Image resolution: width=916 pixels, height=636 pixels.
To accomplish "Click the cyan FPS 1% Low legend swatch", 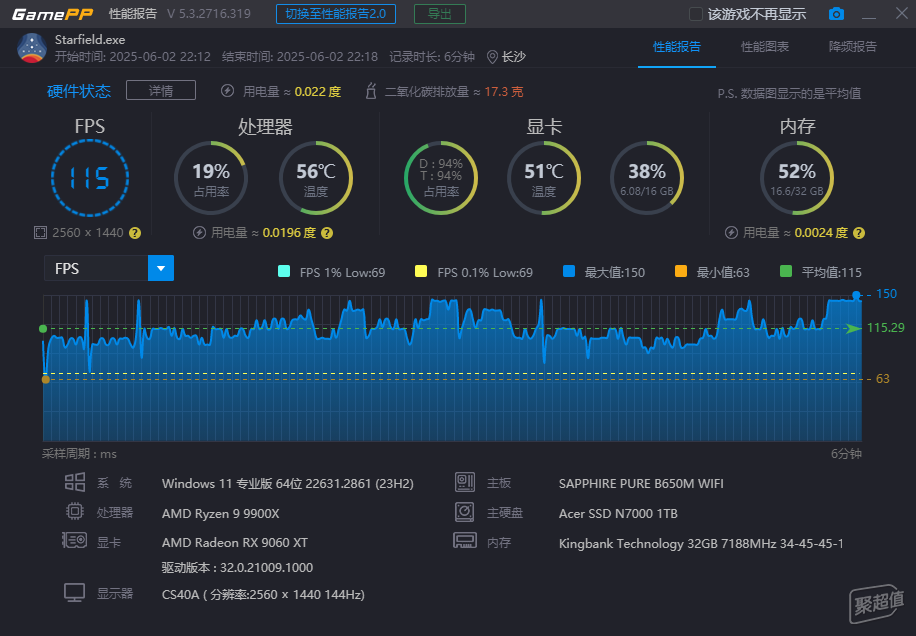I will tap(284, 271).
